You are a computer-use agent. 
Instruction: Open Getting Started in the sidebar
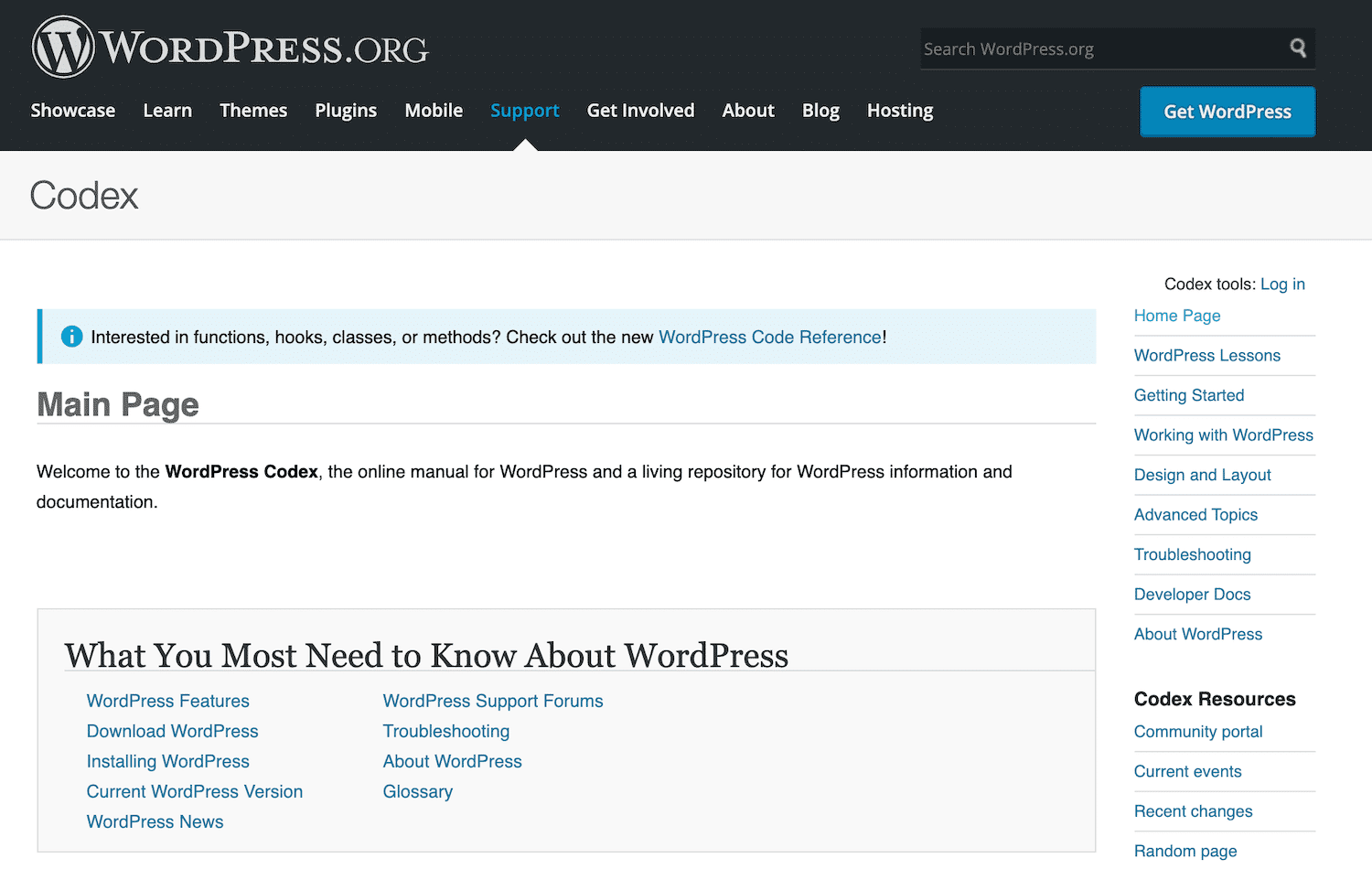(1188, 394)
